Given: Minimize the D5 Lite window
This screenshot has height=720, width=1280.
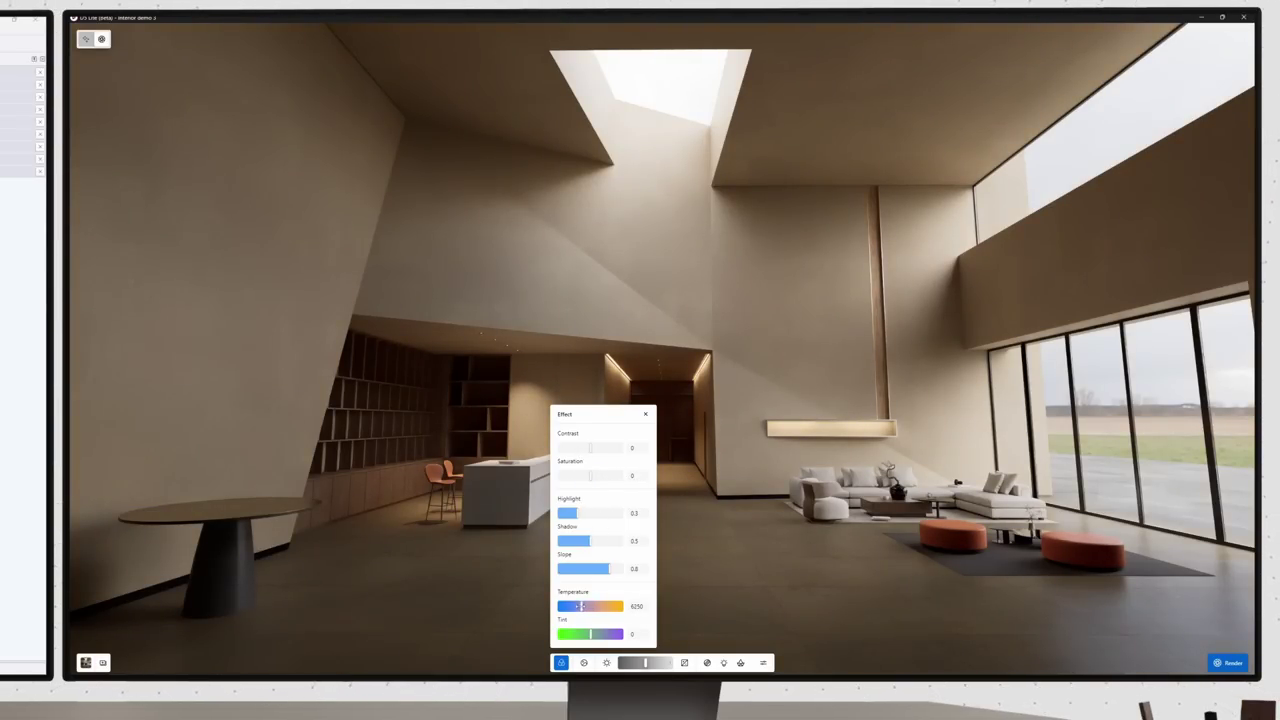Looking at the screenshot, I should 1200,17.
